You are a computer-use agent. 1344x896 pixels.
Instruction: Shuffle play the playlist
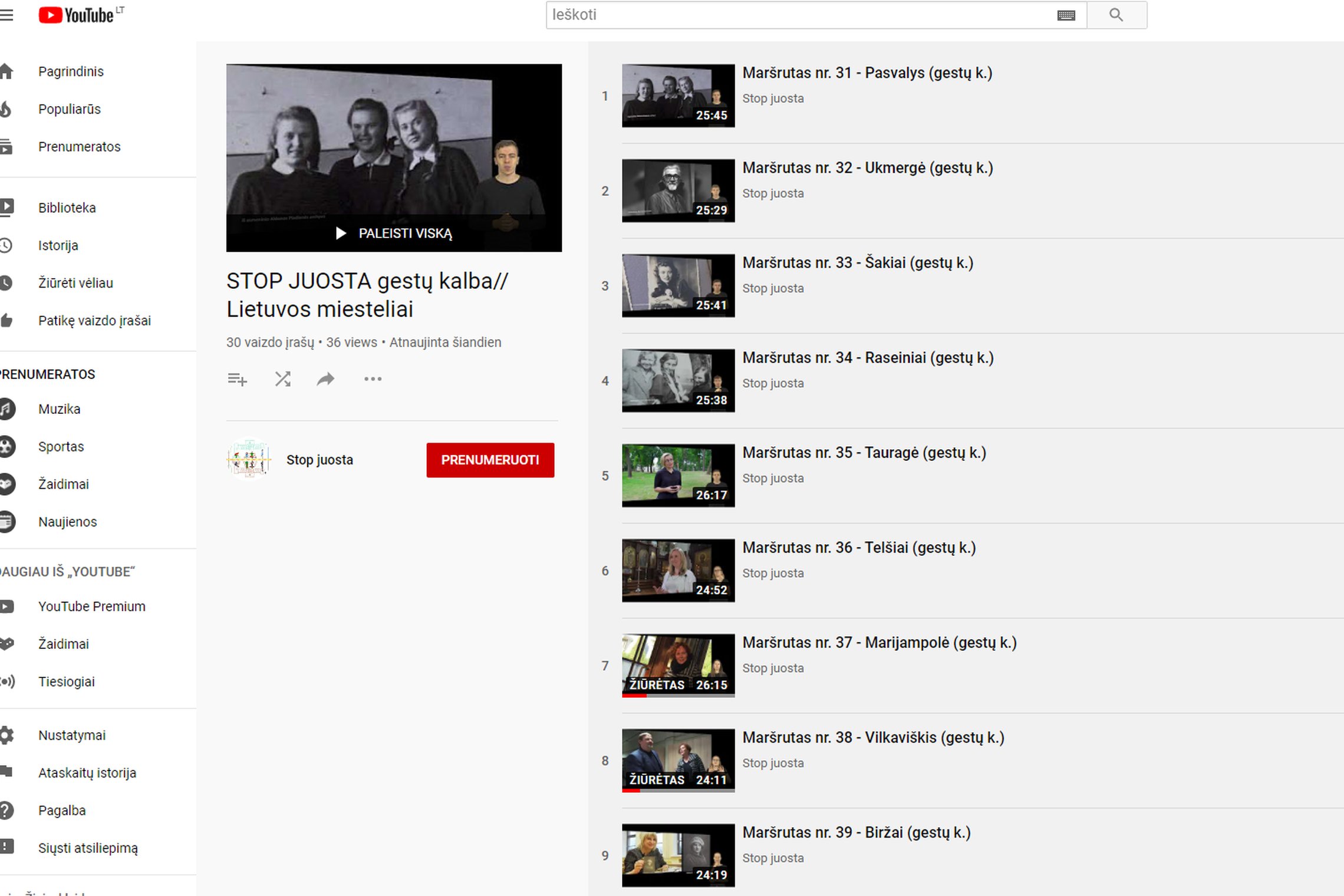point(283,379)
